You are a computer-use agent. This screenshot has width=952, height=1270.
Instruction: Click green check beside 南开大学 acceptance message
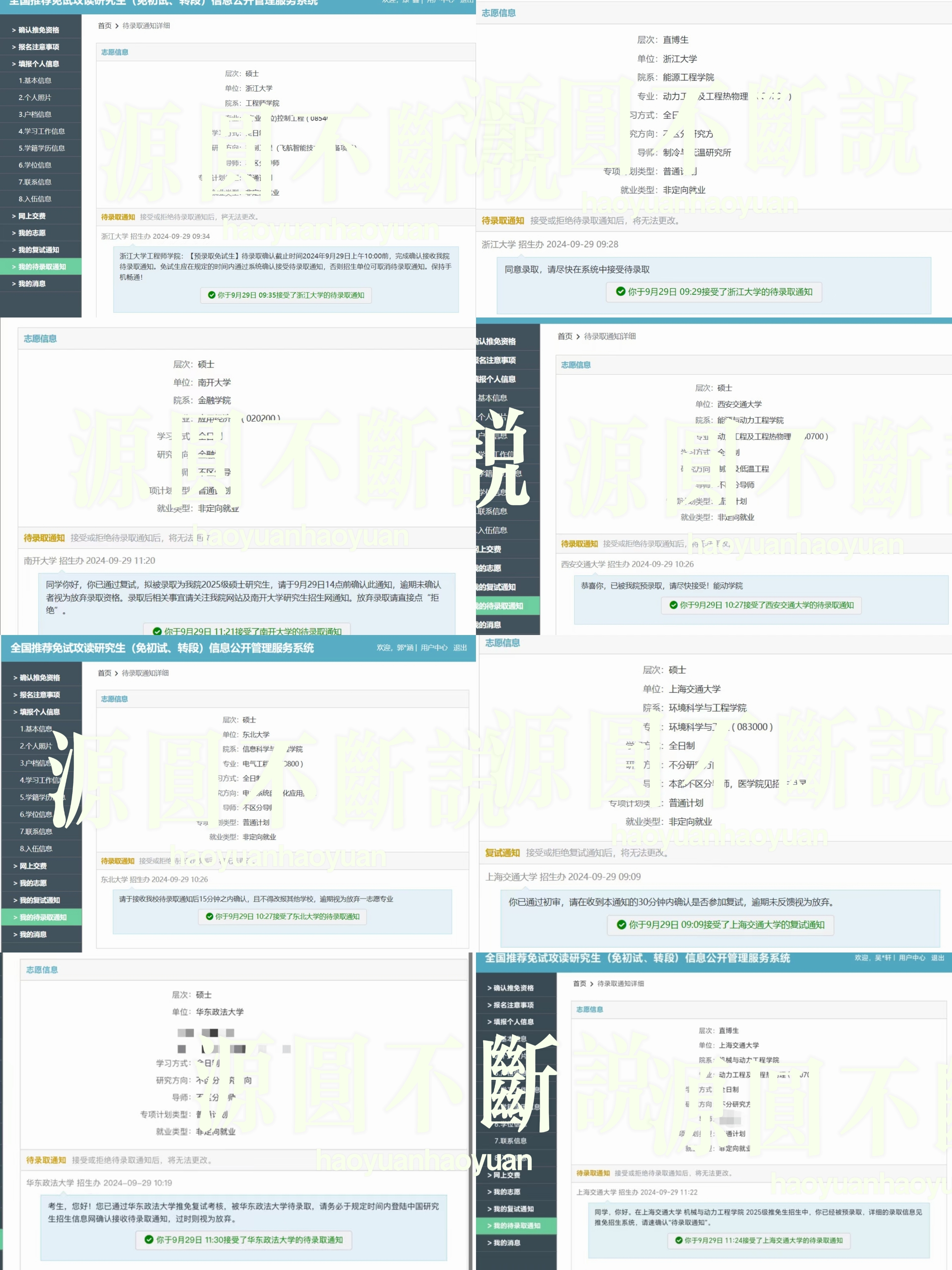pos(157,631)
